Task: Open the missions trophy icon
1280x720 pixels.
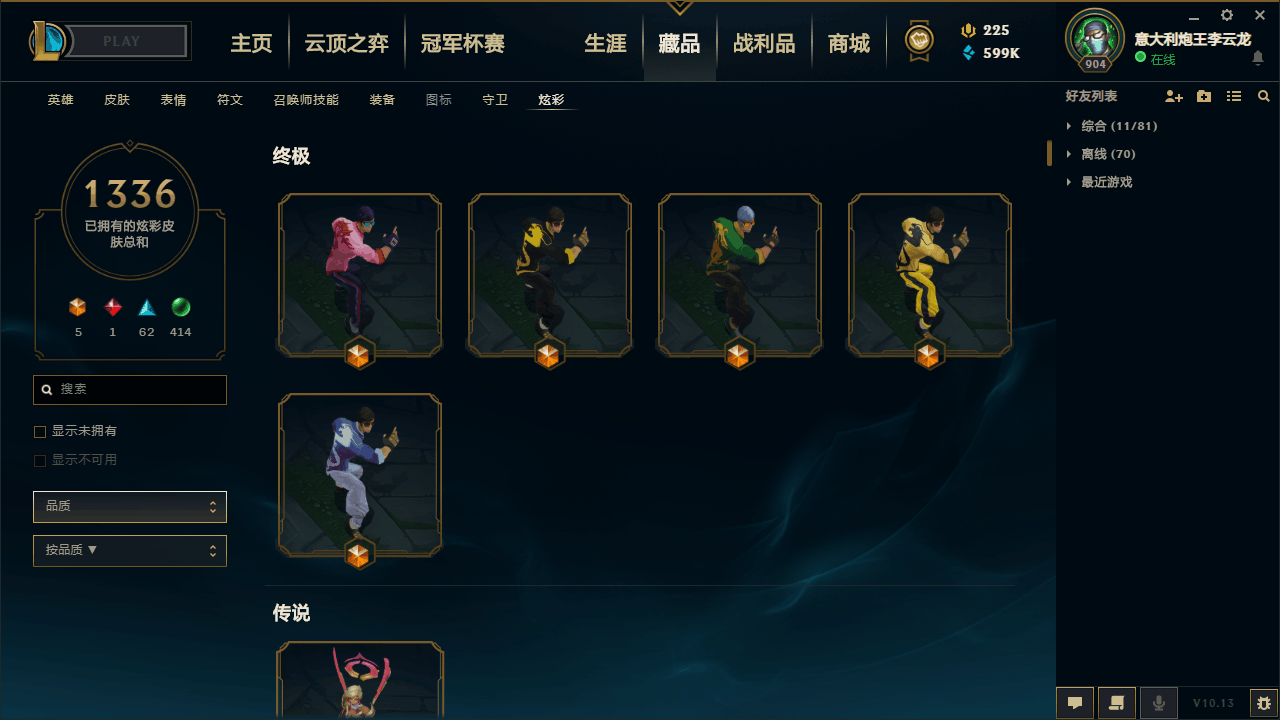Action: click(919, 42)
